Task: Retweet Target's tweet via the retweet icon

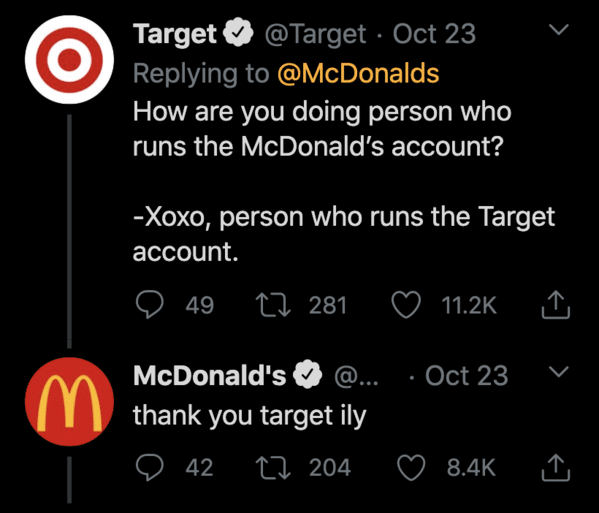Action: (273, 305)
